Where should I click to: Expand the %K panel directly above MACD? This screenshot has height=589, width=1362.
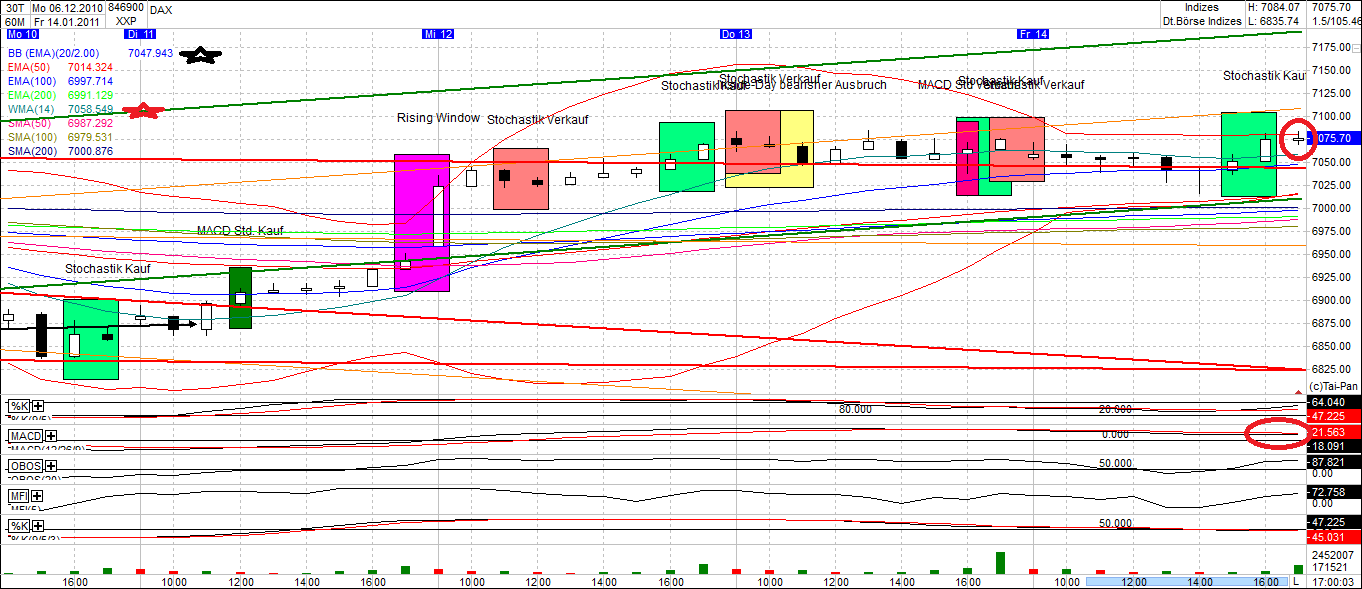pos(38,407)
